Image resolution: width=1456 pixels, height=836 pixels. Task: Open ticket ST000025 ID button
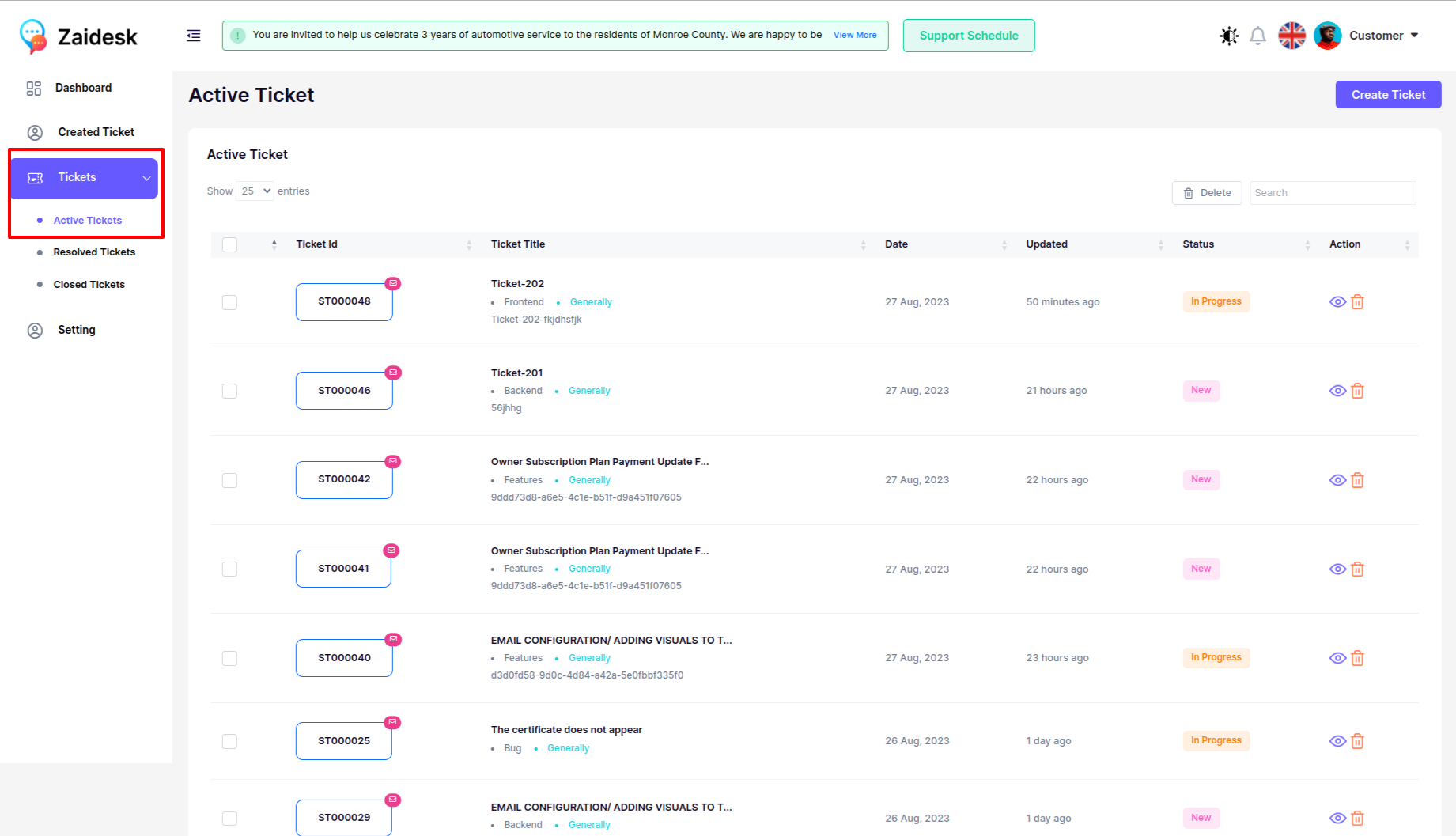coord(344,741)
